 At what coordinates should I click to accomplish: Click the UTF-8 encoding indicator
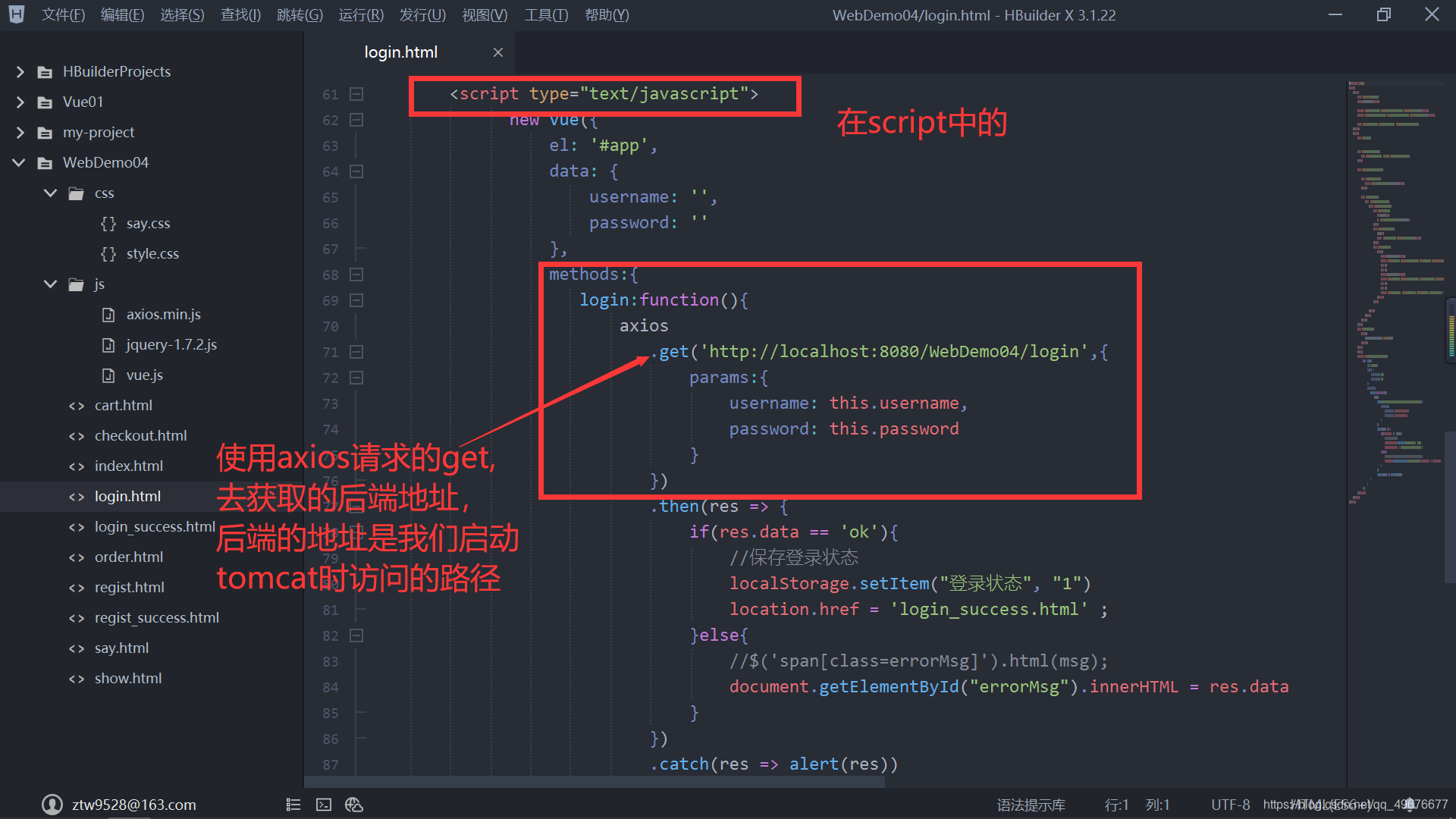pyautogui.click(x=1230, y=805)
